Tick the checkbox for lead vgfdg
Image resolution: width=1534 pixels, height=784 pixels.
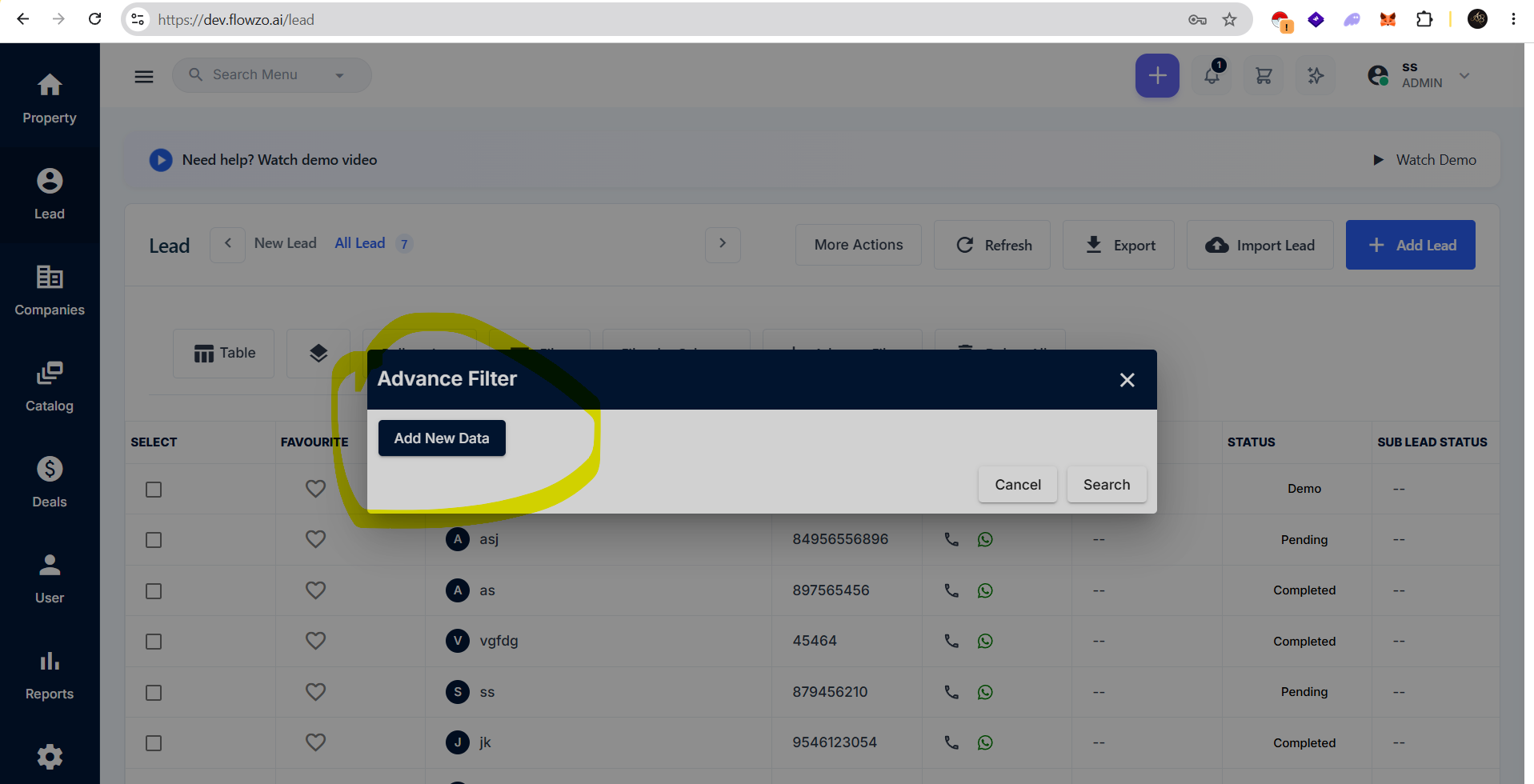click(x=154, y=642)
